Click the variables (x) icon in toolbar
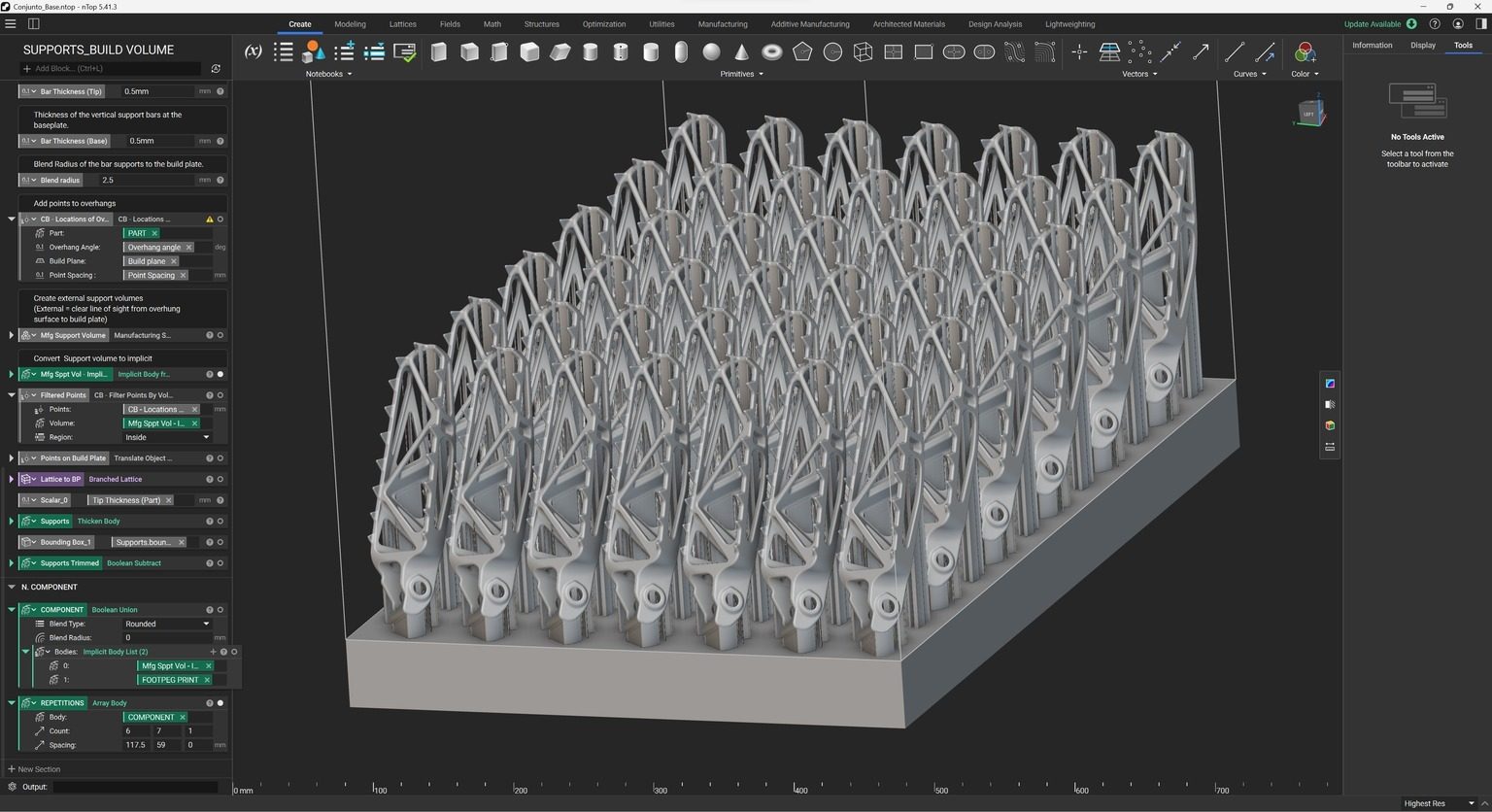 253,51
